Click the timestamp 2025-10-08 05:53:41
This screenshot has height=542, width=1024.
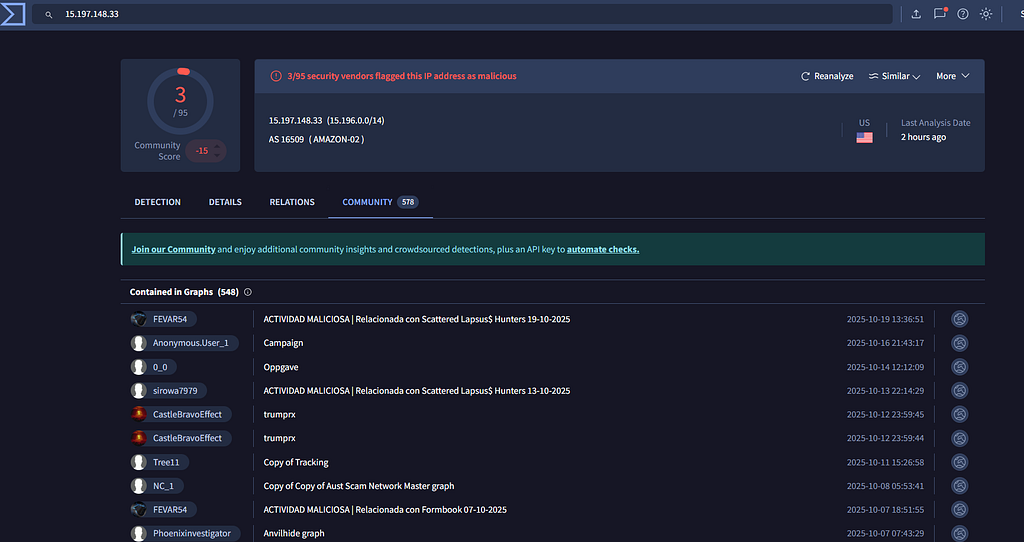pyautogui.click(x=885, y=486)
